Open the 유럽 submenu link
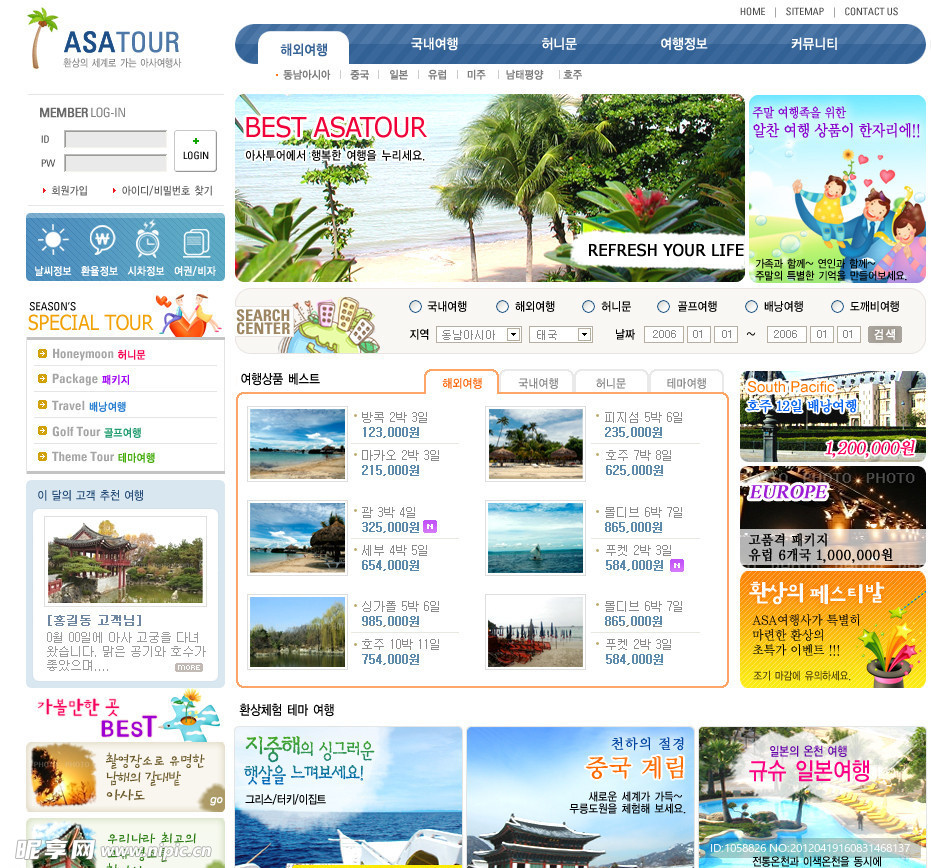Screen dimensions: 931x868 click(x=437, y=74)
